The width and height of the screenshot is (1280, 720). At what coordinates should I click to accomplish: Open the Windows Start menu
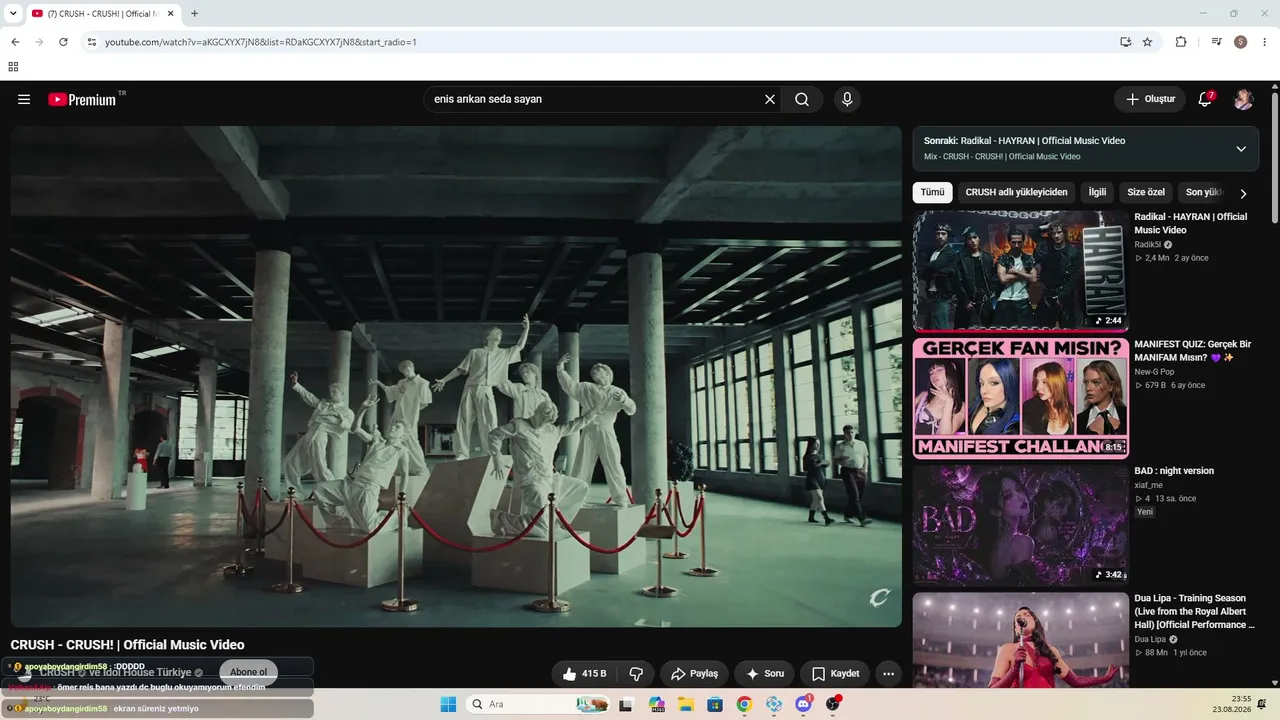448,704
